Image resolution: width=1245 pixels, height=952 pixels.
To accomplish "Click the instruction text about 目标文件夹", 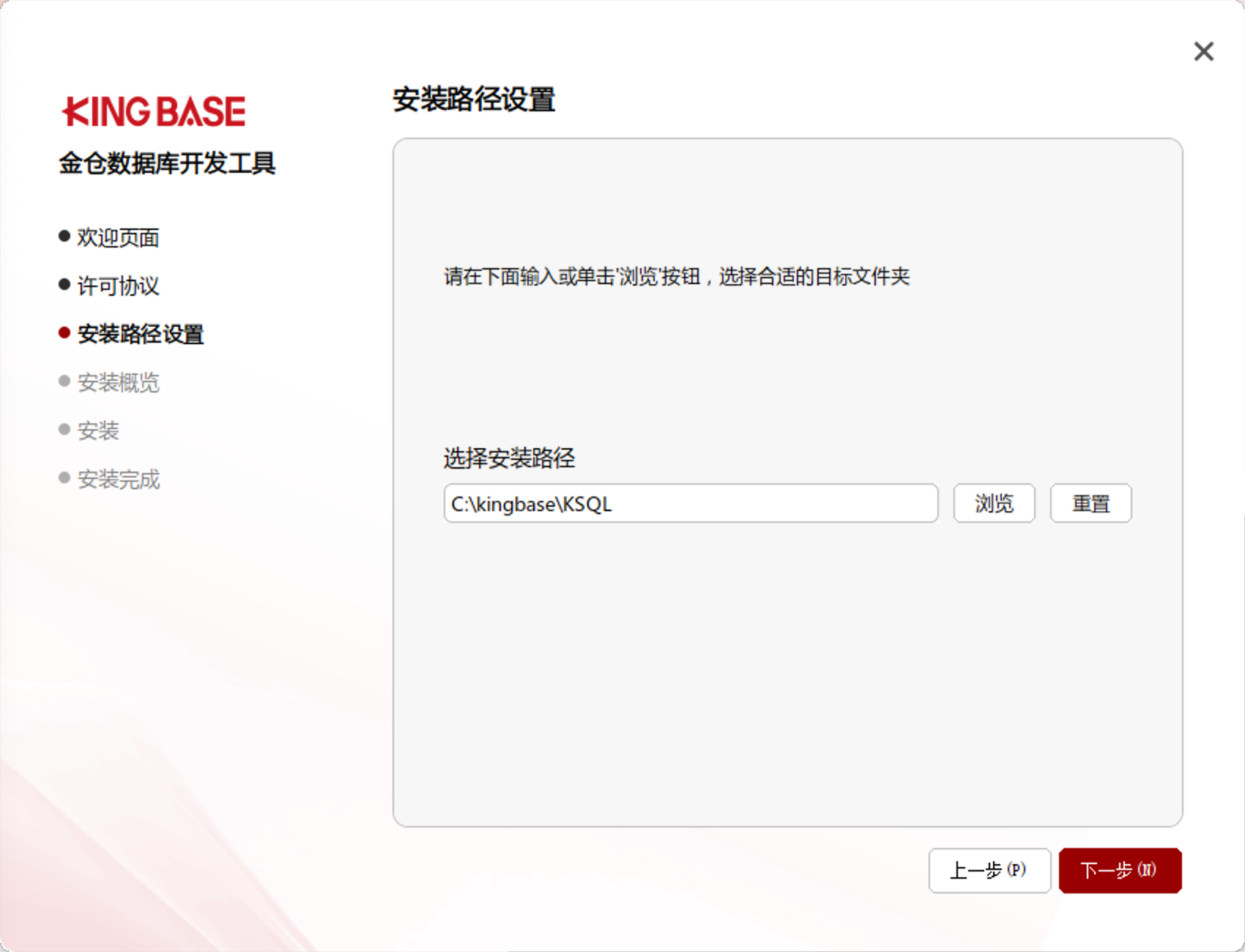I will (676, 277).
